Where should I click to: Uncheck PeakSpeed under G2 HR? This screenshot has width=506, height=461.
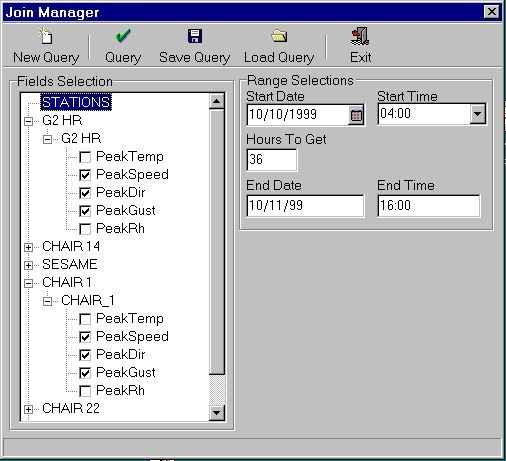(x=85, y=175)
